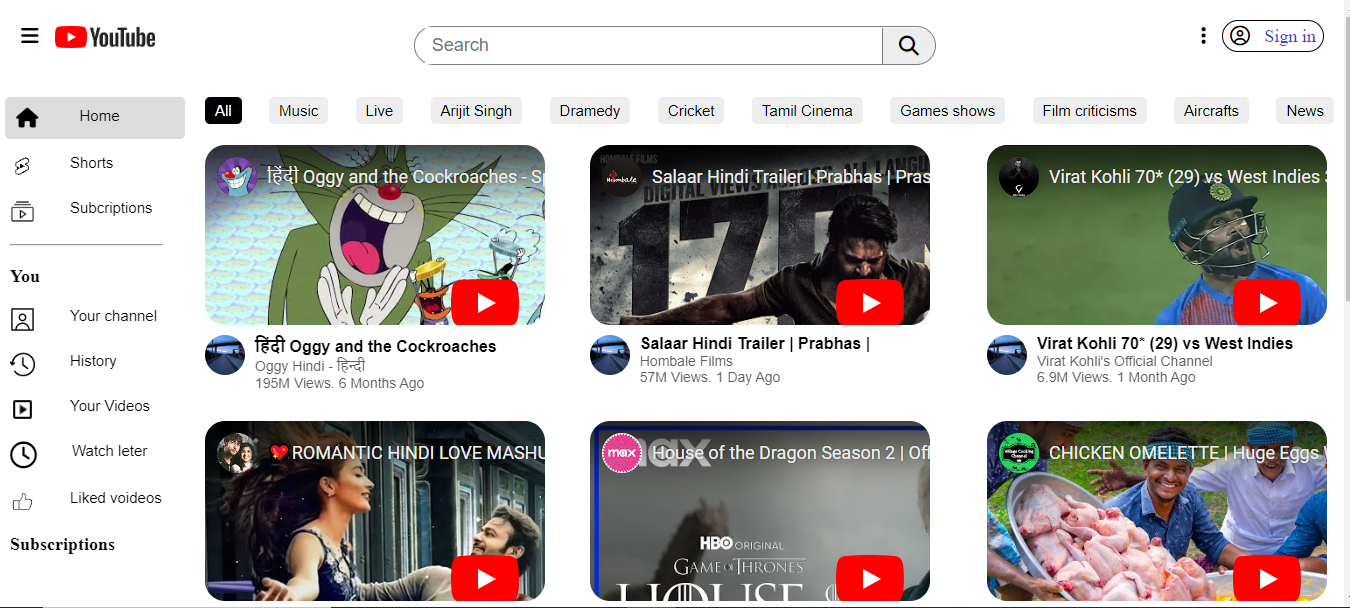Click the Your channel person icon
Viewport: 1350px width, 608px height.
22,319
